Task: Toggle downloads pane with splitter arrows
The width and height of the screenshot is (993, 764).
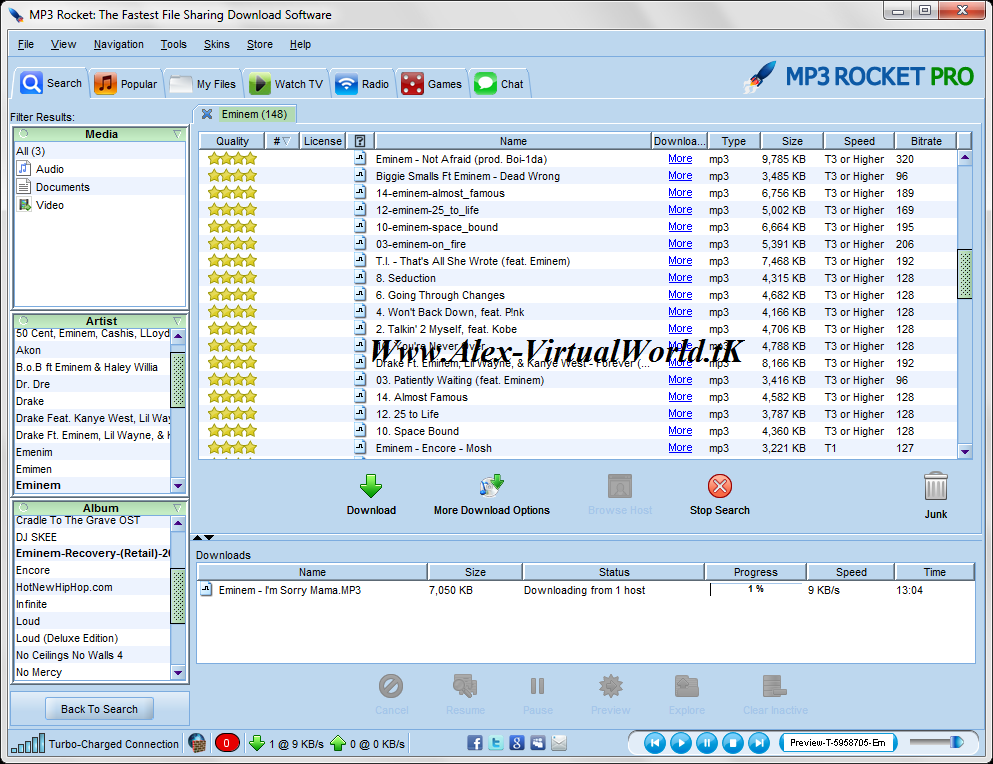Action: (203, 537)
